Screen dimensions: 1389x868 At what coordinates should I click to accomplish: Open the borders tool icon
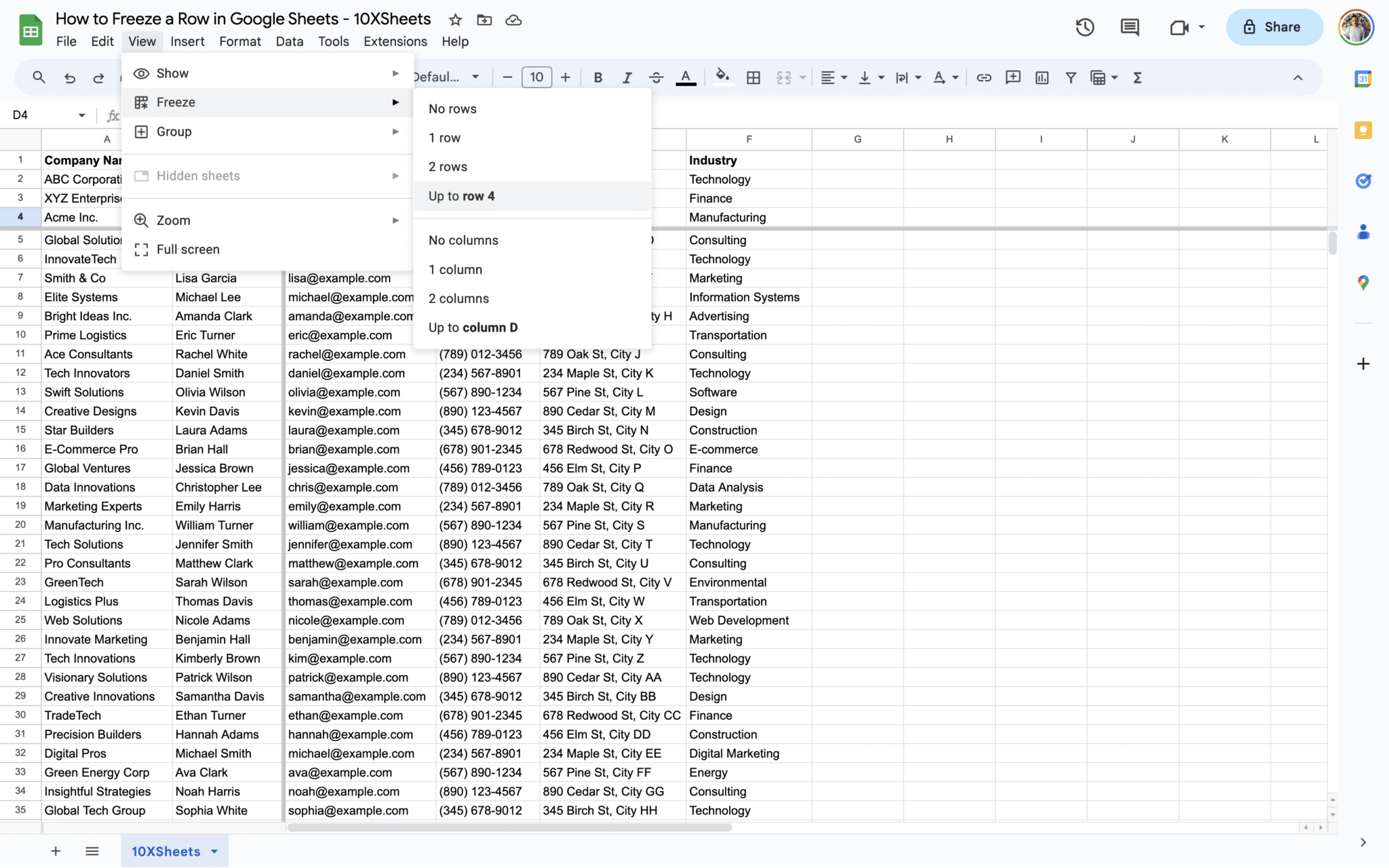753,77
